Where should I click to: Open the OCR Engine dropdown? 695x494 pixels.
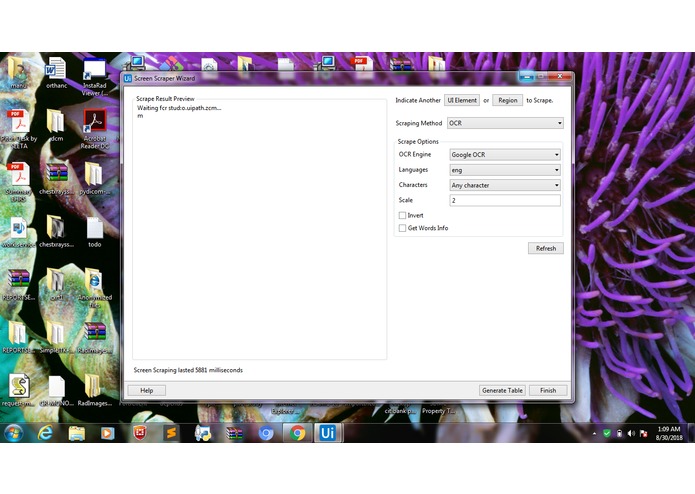pos(505,155)
